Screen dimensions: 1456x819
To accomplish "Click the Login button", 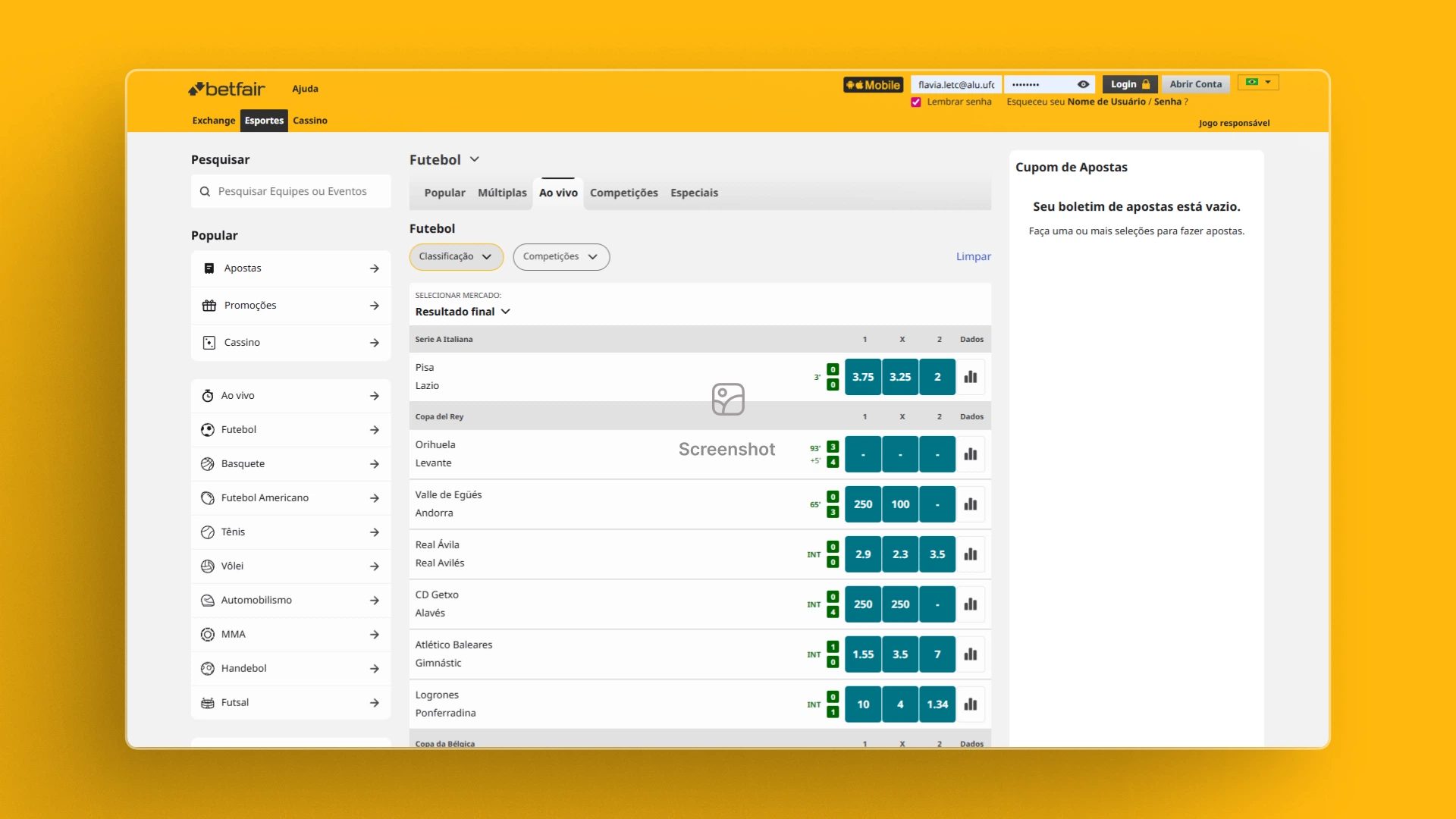I will point(1129,84).
